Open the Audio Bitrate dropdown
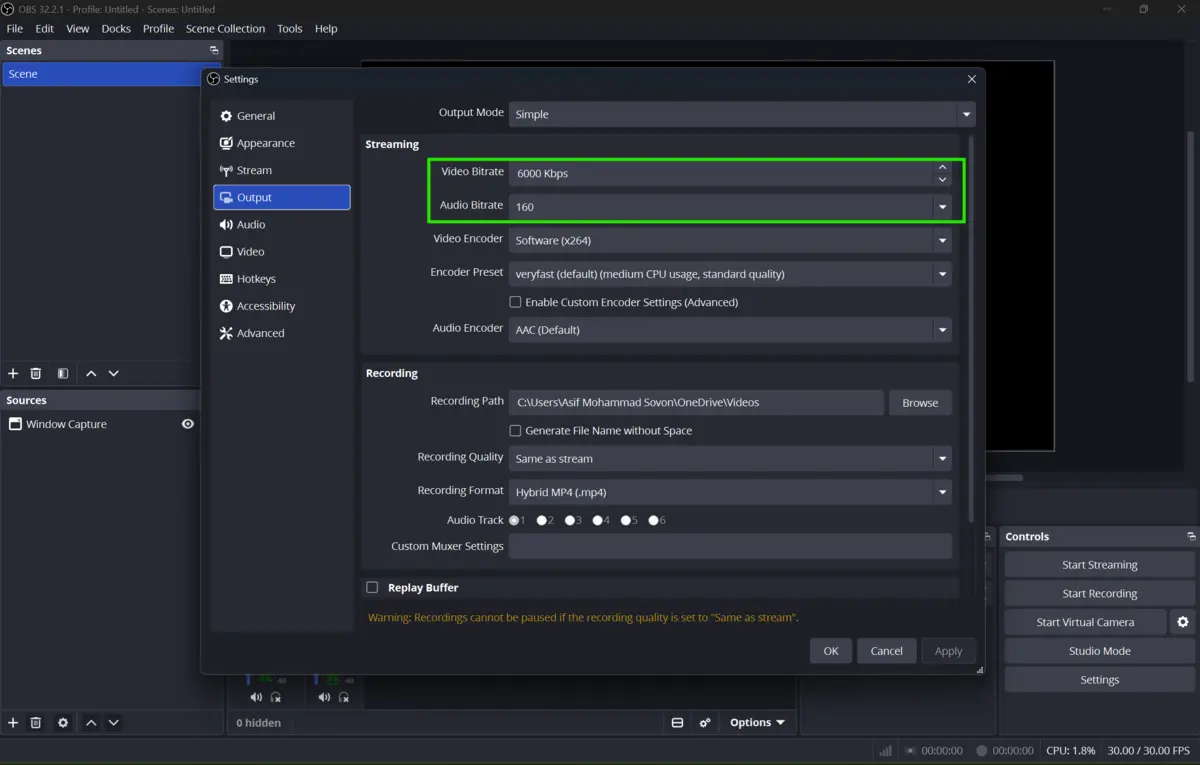Image resolution: width=1200 pixels, height=765 pixels. [x=730, y=207]
